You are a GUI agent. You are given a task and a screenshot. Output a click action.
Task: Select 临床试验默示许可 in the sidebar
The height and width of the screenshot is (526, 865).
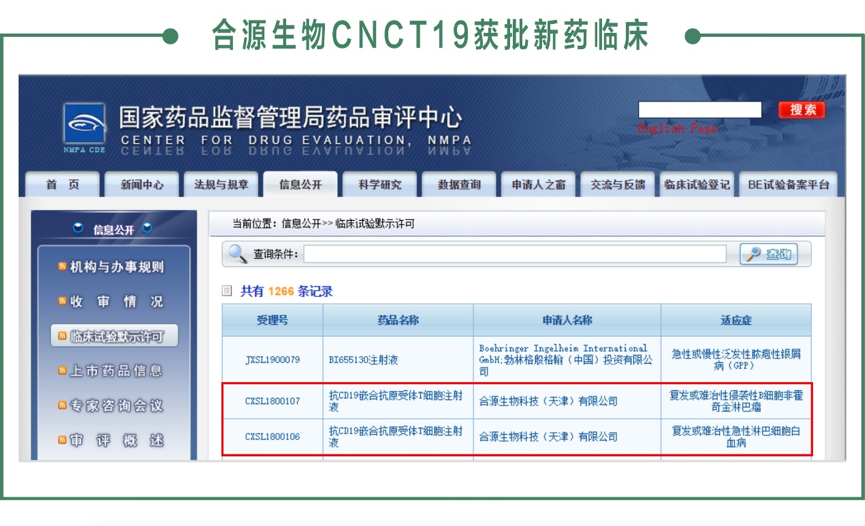click(114, 336)
